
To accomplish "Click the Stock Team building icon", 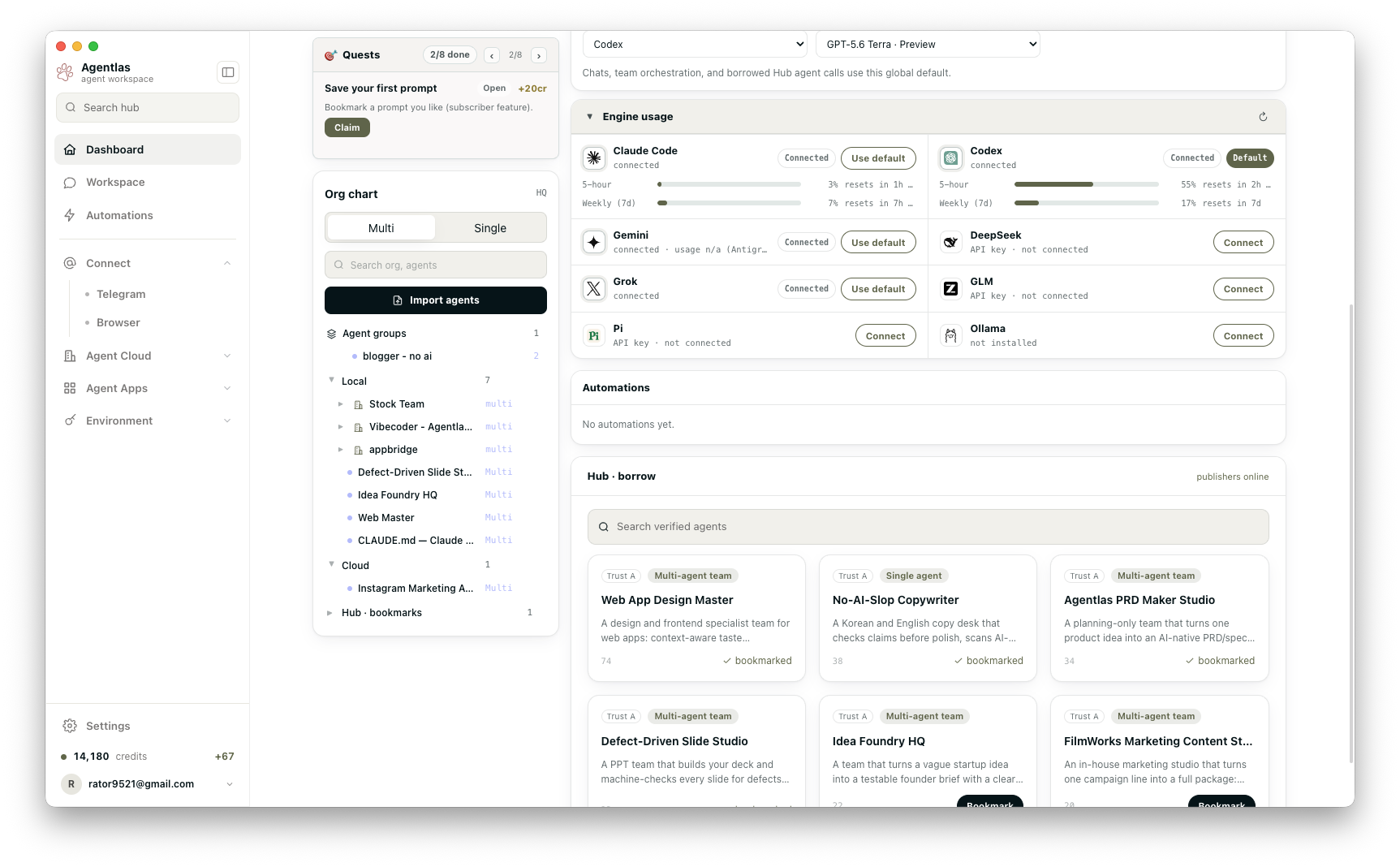I will pyautogui.click(x=358, y=404).
